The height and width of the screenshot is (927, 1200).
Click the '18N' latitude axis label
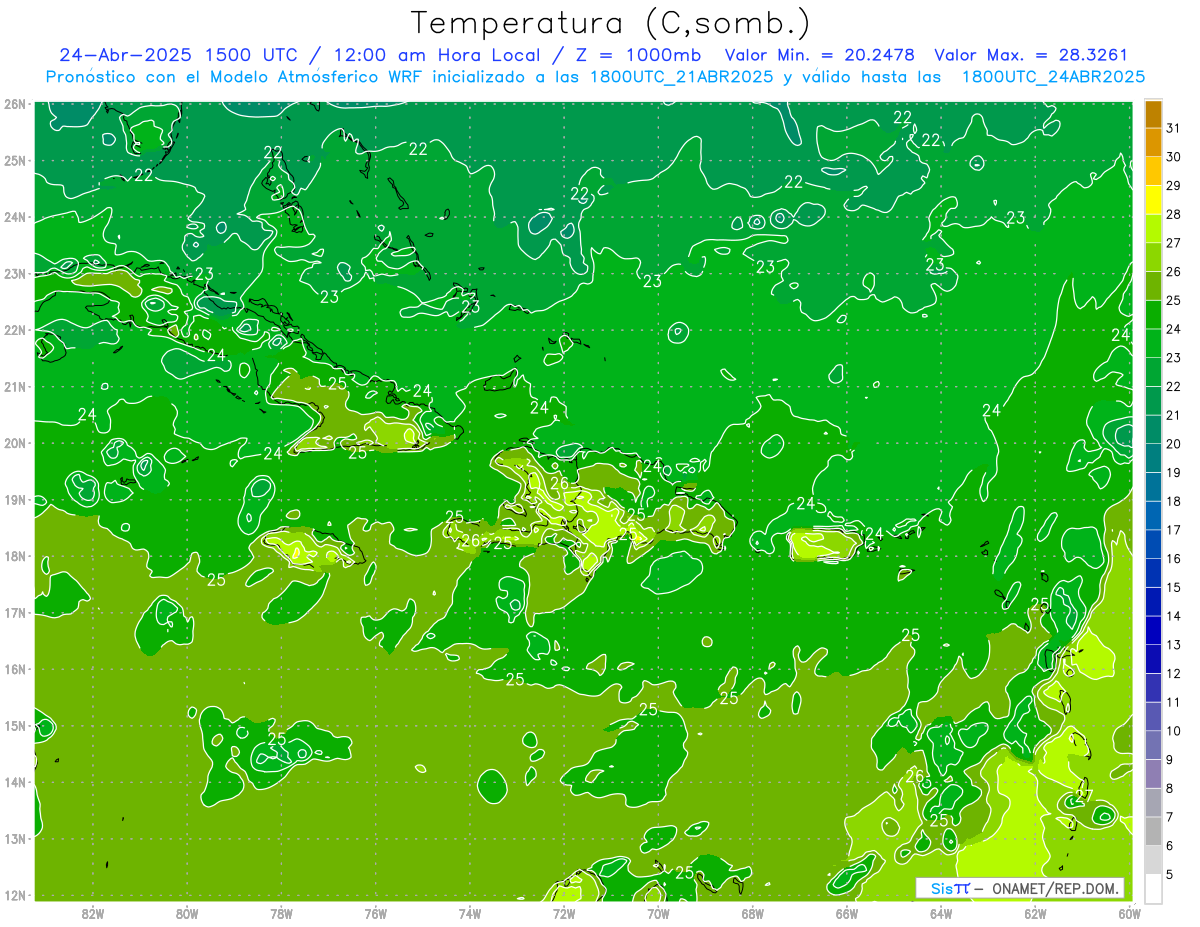(15, 556)
